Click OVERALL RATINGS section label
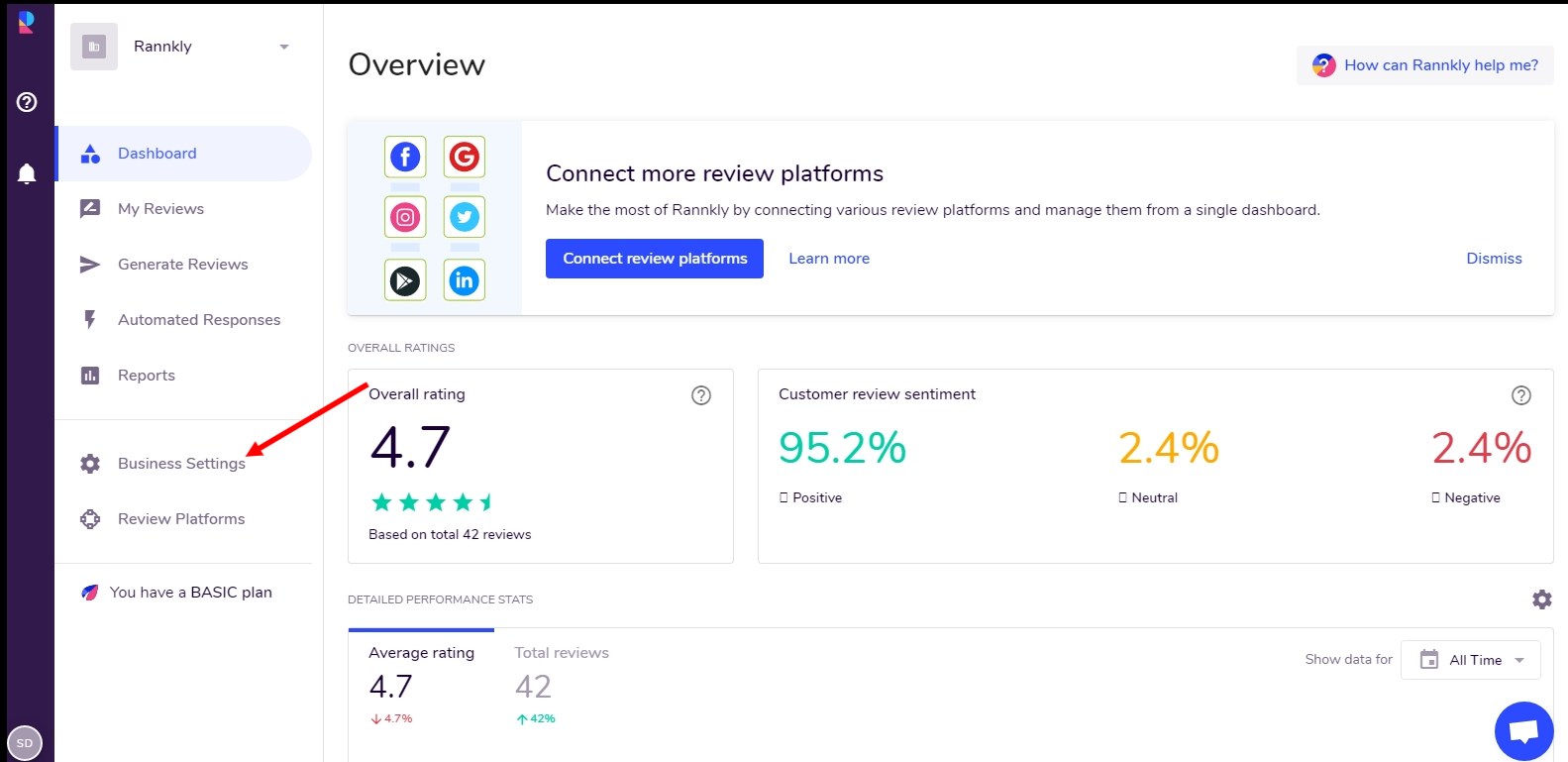 coord(401,348)
